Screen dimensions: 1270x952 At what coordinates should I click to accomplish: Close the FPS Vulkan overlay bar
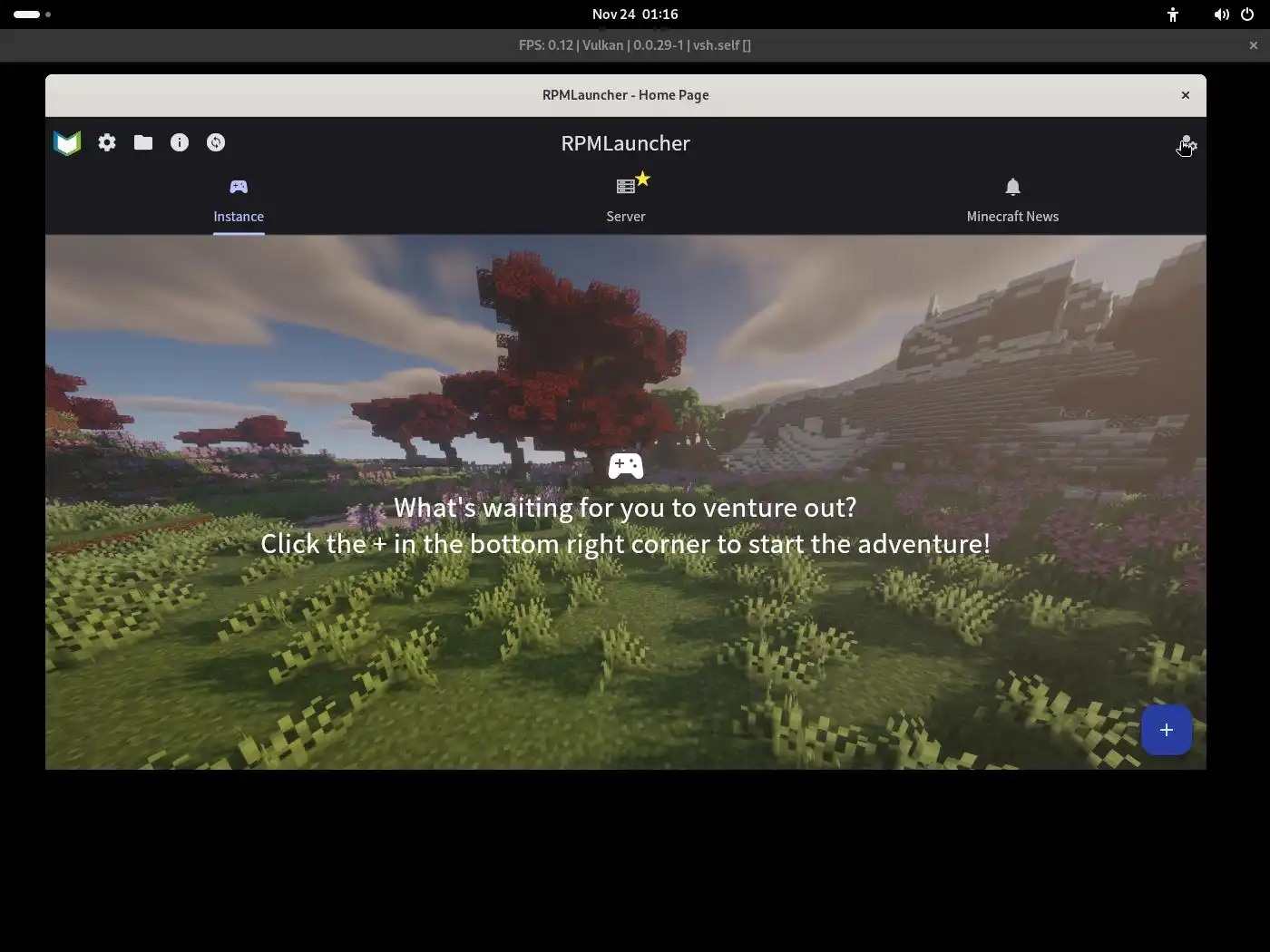(1254, 45)
